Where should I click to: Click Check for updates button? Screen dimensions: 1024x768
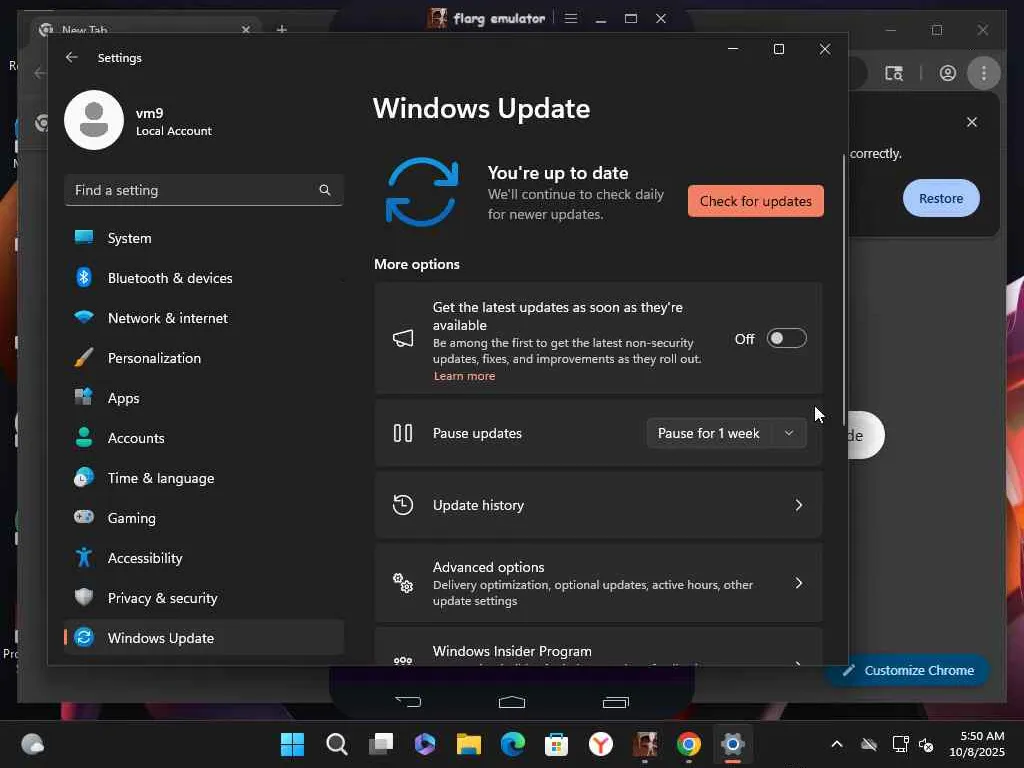tap(756, 201)
